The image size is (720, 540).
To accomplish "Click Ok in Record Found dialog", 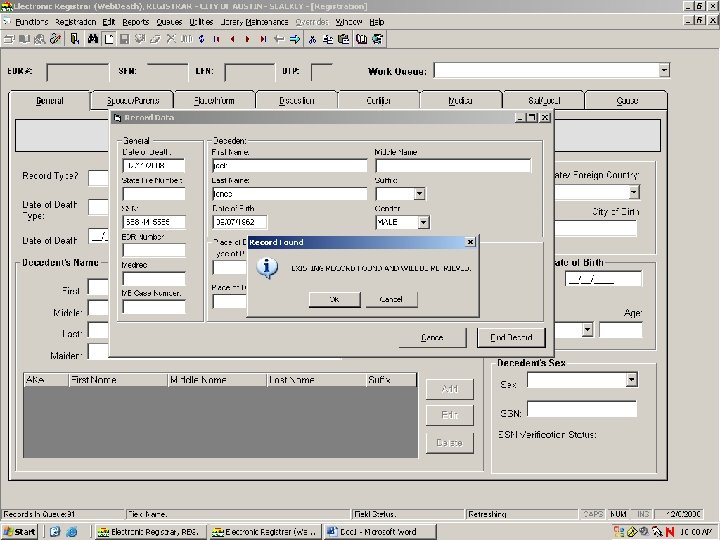I will (x=335, y=299).
